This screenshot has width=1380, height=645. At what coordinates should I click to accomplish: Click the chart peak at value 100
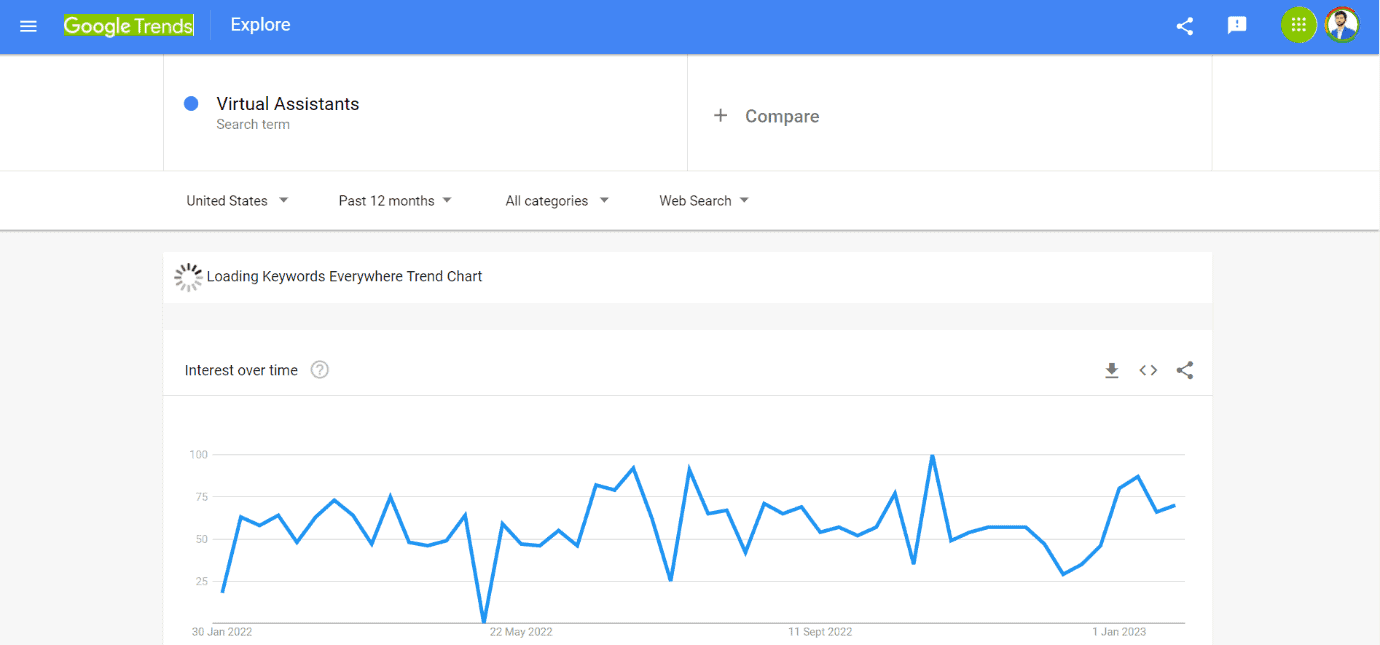pos(932,456)
